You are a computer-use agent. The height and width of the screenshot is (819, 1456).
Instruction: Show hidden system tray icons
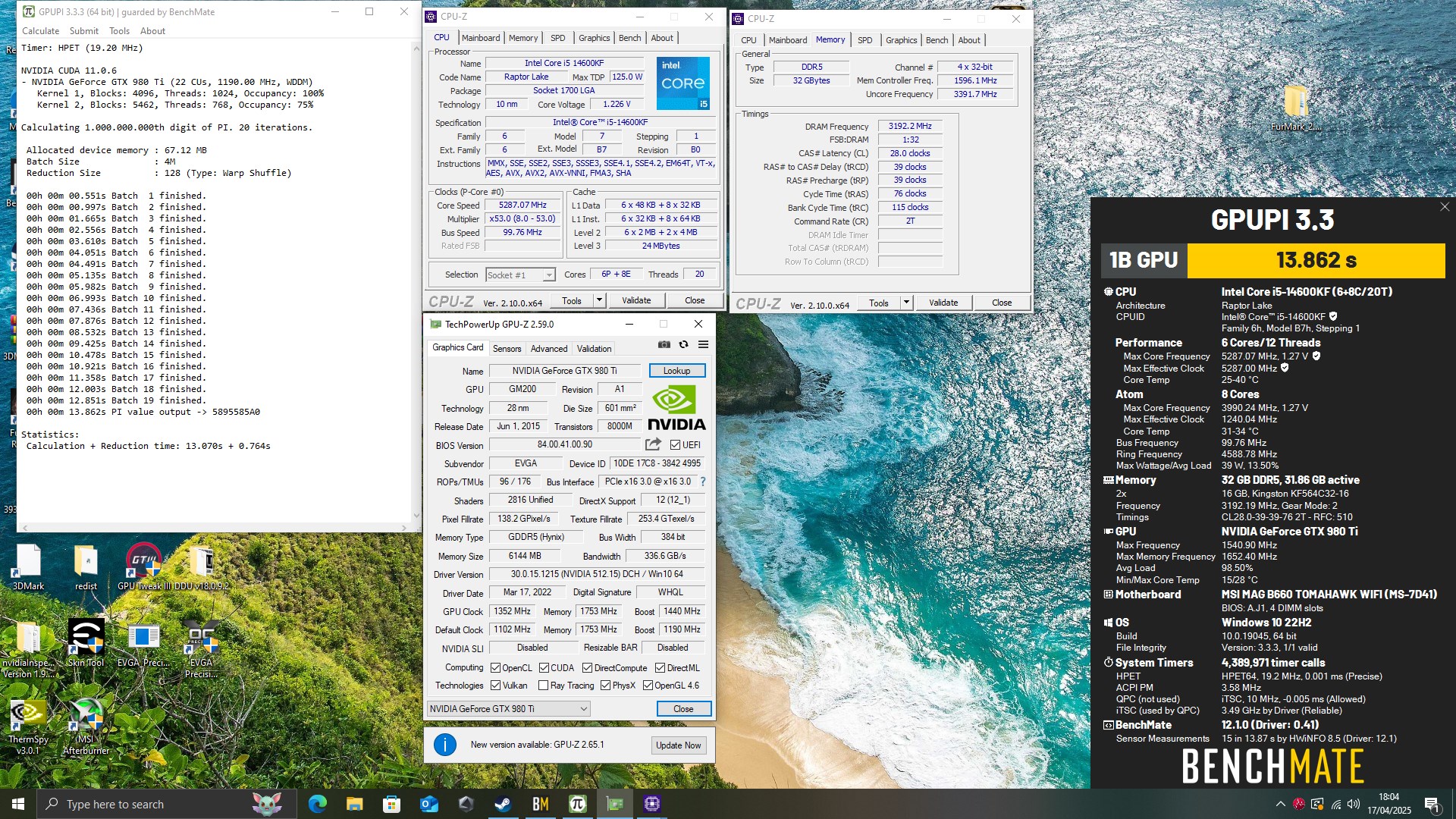(1280, 804)
